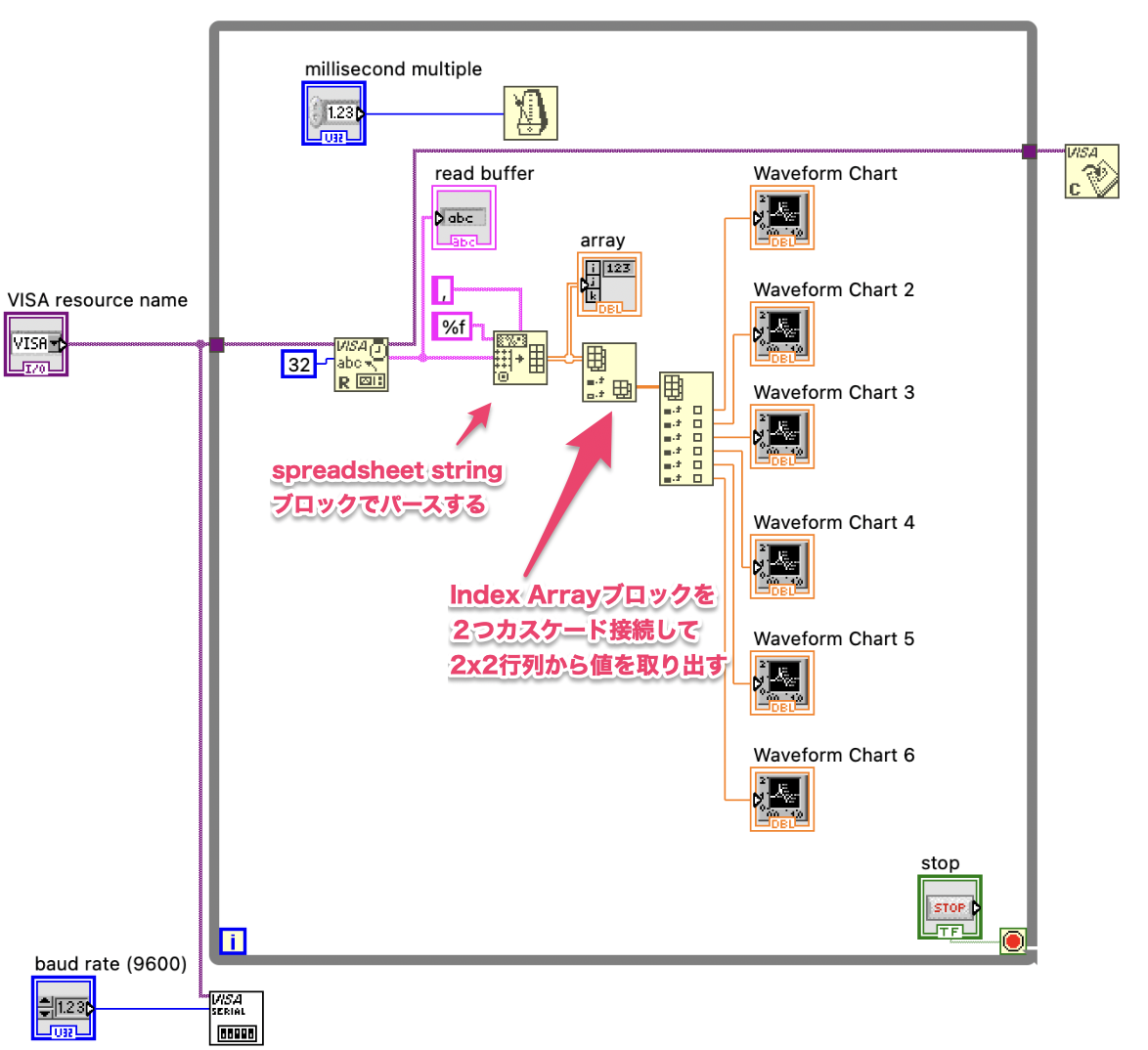Click the 'read buffer' label

click(x=484, y=174)
